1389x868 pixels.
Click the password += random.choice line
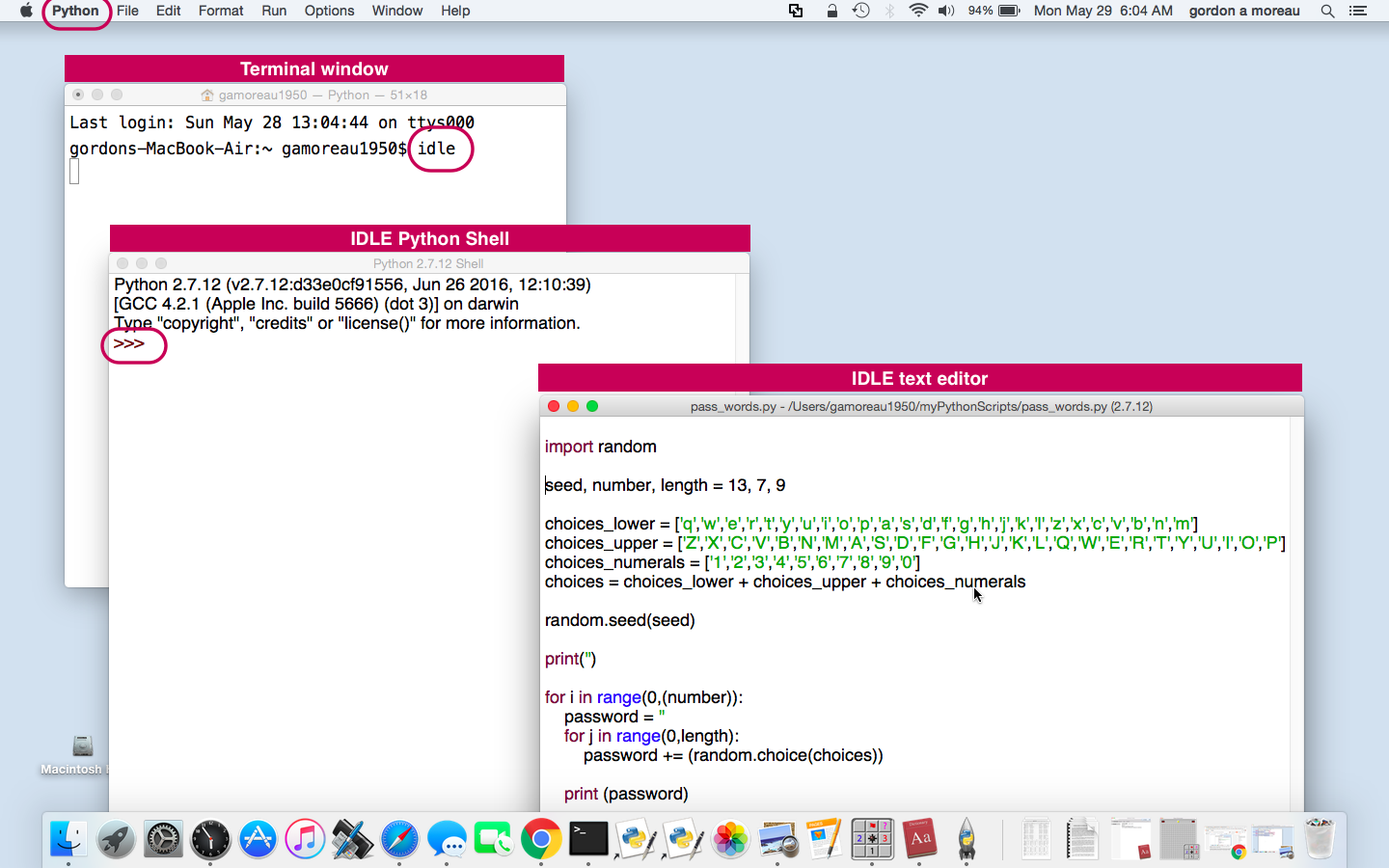click(x=733, y=755)
